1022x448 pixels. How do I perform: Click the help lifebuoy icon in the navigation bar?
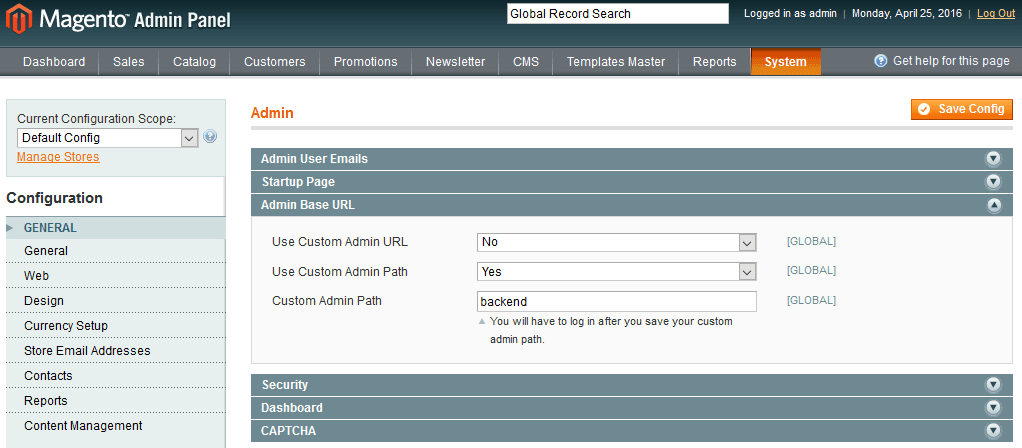pyautogui.click(x=881, y=61)
